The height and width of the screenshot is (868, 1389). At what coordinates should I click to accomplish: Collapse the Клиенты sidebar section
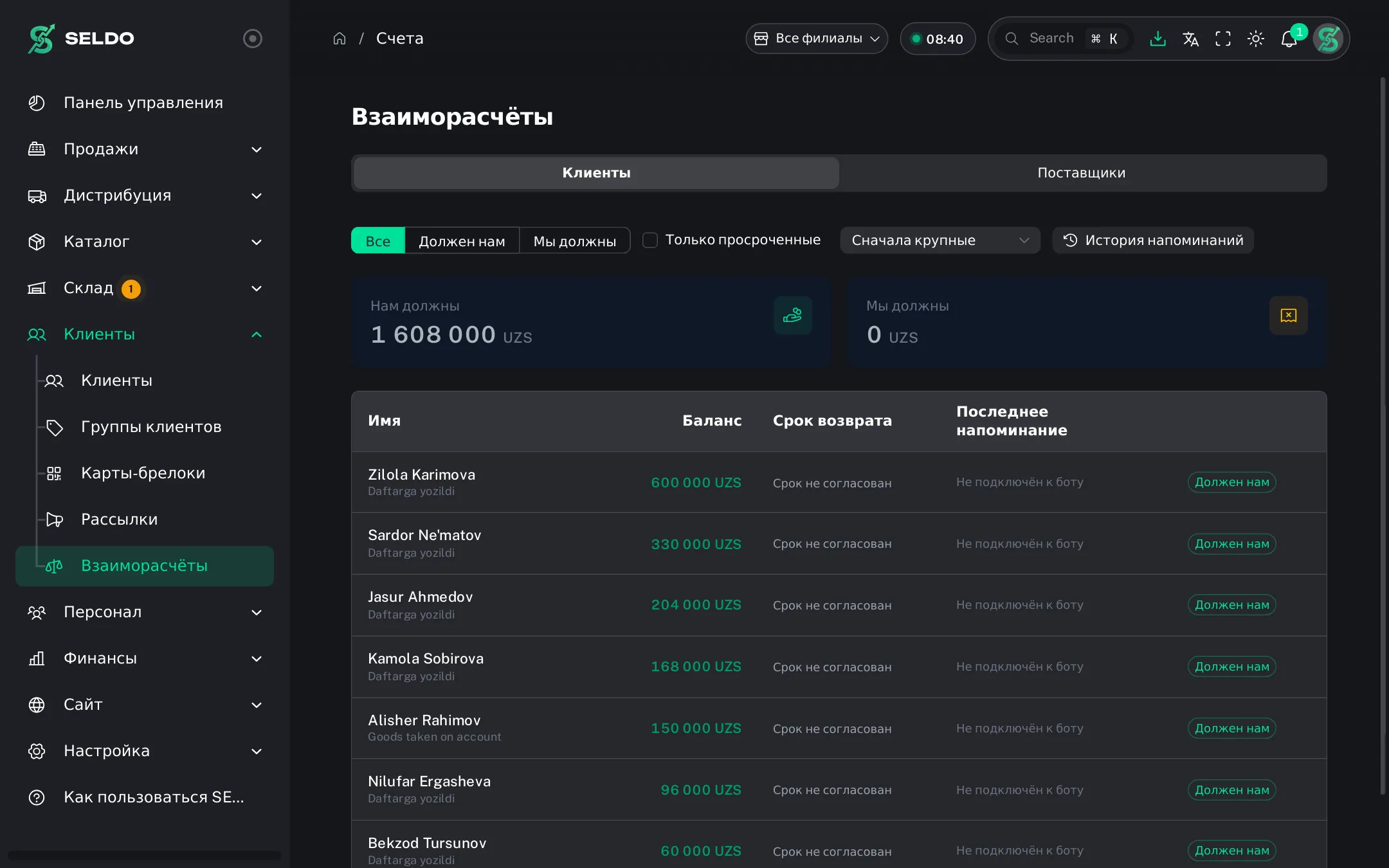coord(145,334)
